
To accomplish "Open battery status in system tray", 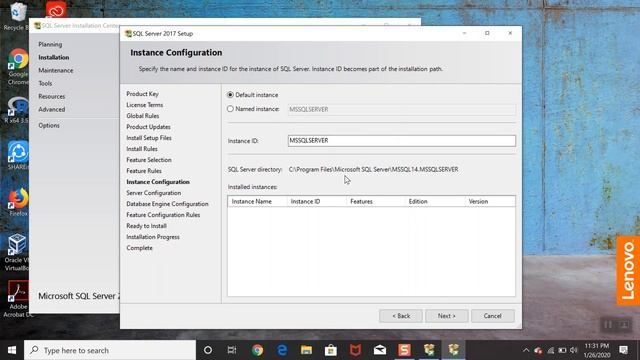I will (562, 350).
